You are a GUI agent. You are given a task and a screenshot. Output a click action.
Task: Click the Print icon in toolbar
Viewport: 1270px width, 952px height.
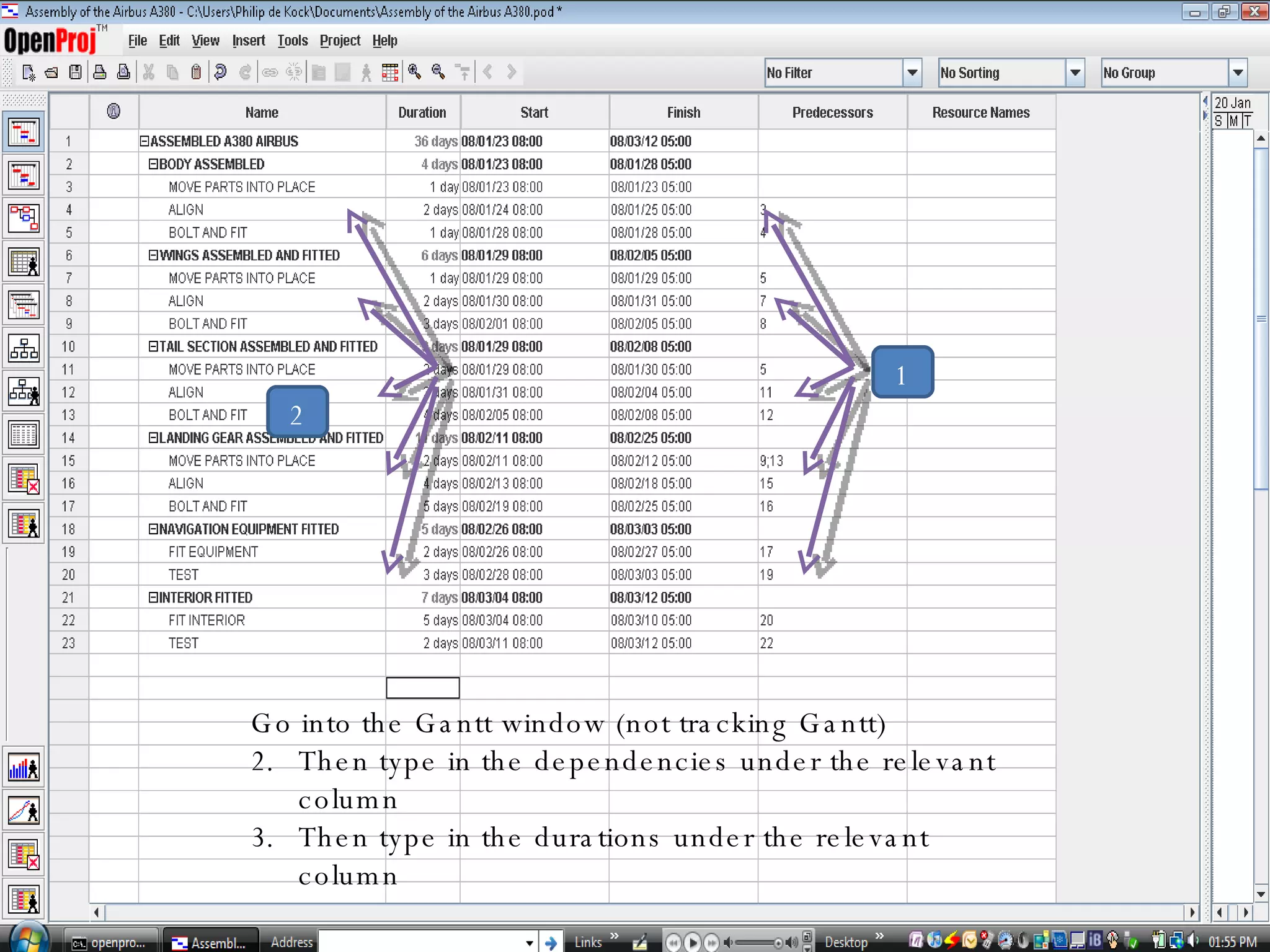click(x=99, y=73)
